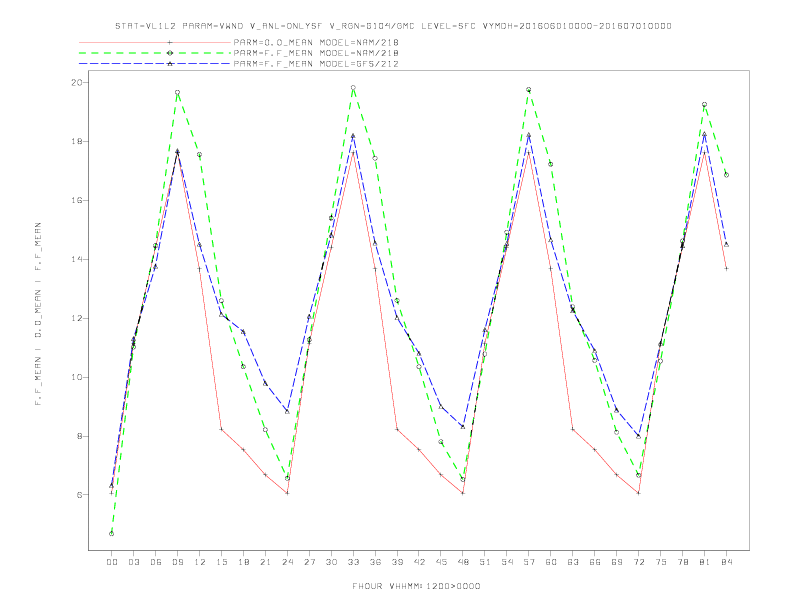This screenshot has width=792, height=612.
Task: Click the blue triangle data point at hour 84
Action: coord(726,244)
